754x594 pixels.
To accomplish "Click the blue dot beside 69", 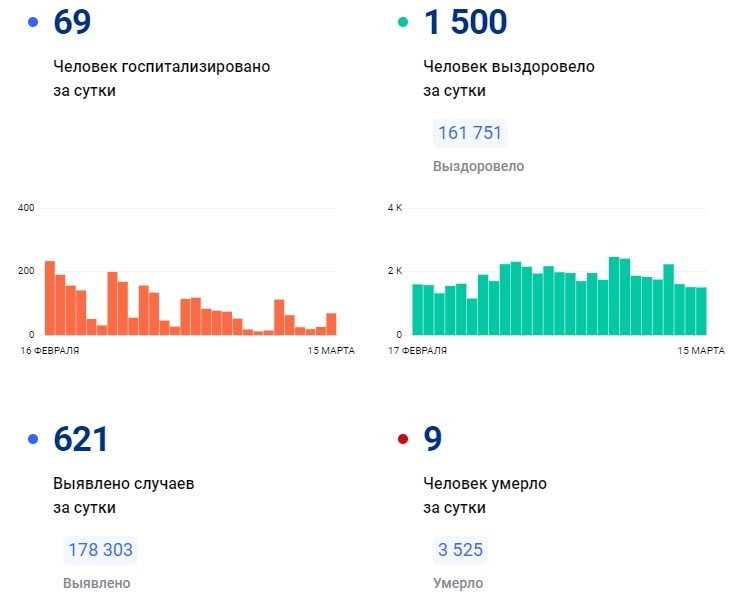I will click(x=33, y=22).
